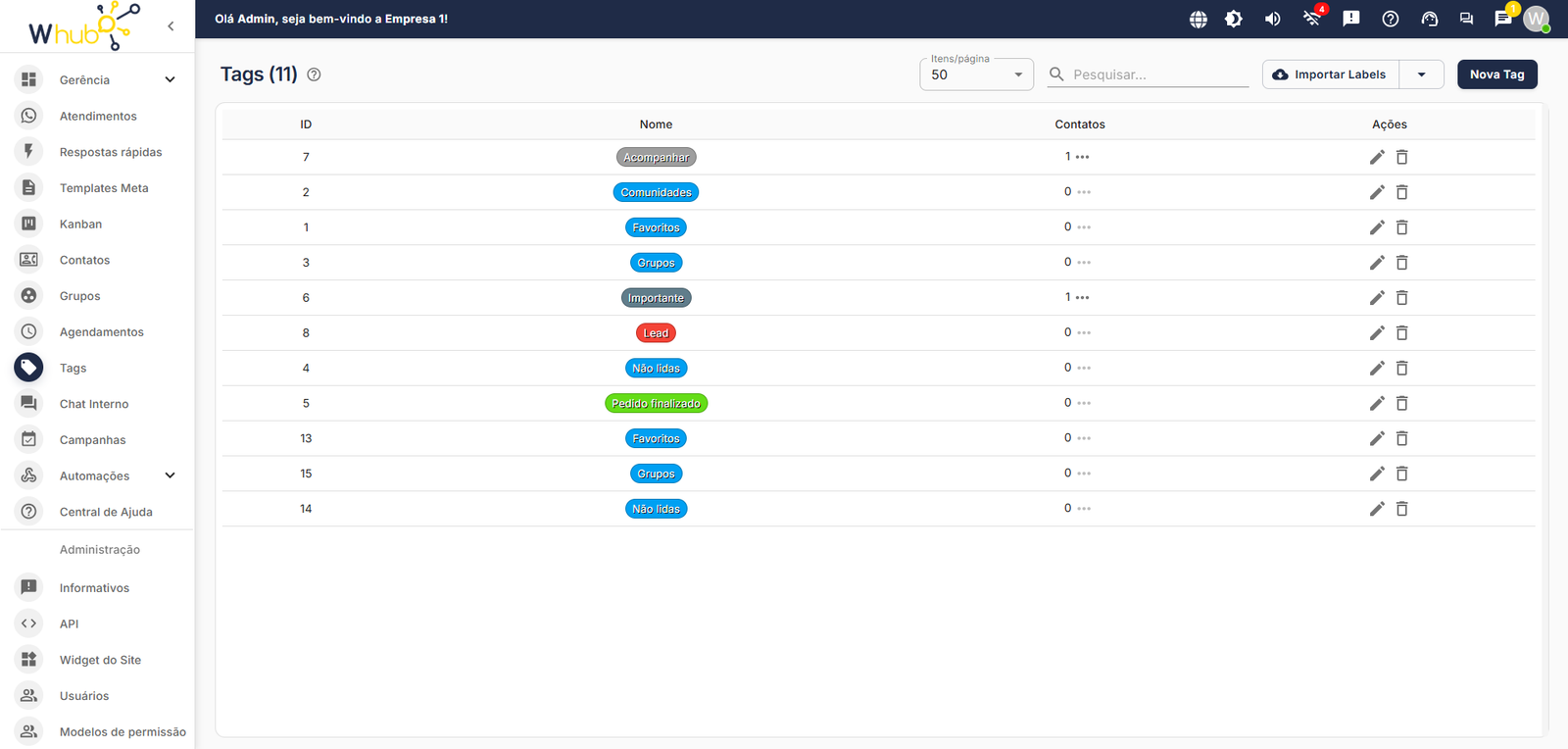Open Chat Interno in the sidebar

tap(98, 404)
